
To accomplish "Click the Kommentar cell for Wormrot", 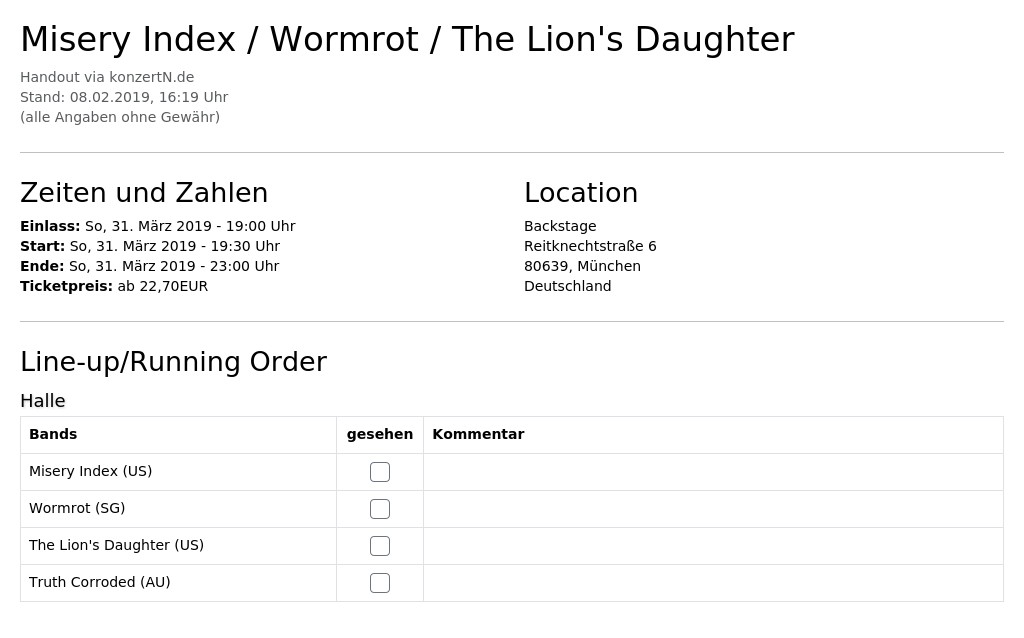I will point(713,509).
